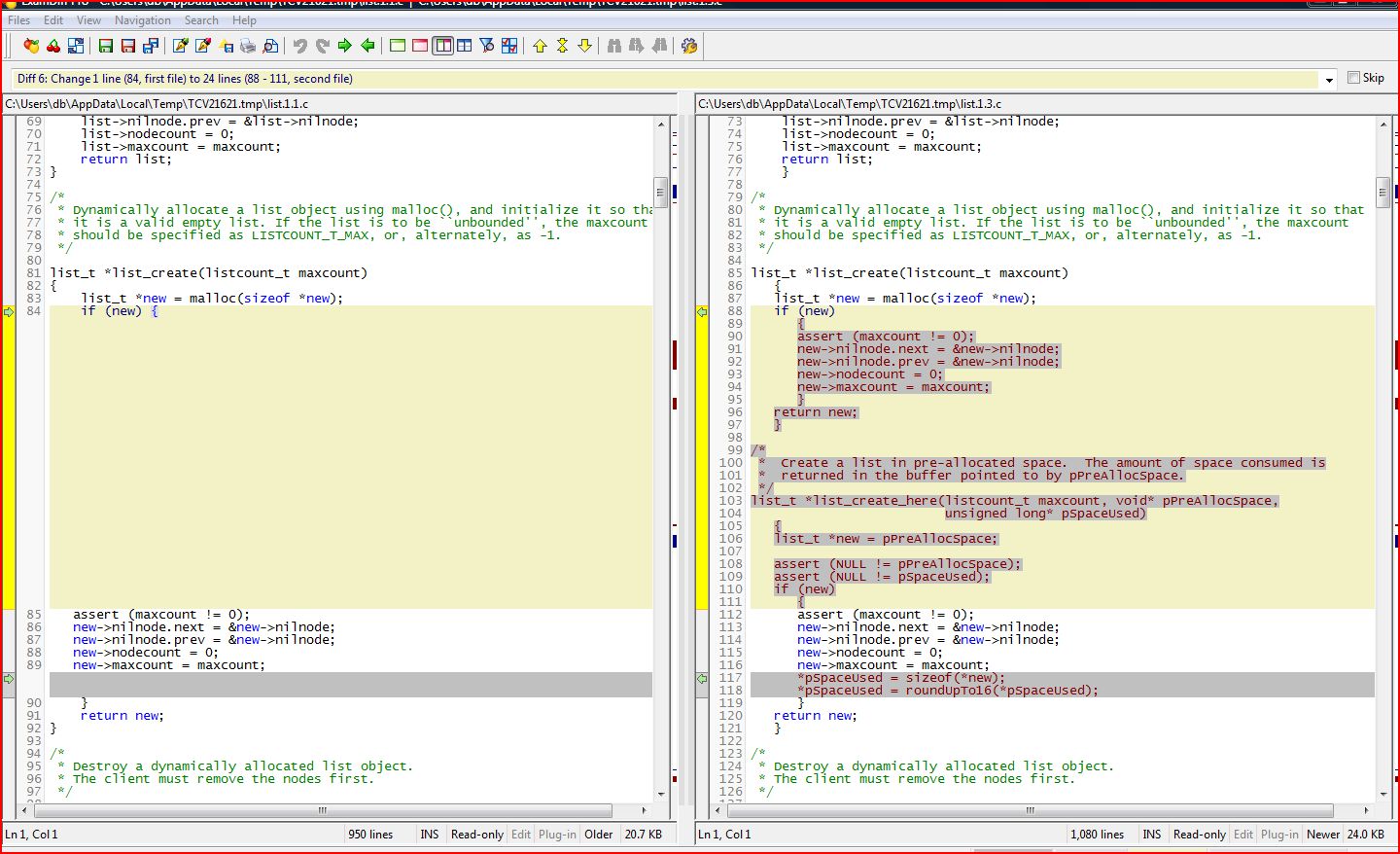1400x854 pixels.
Task: Edit the first file with pencil icon
Action: [x=181, y=46]
